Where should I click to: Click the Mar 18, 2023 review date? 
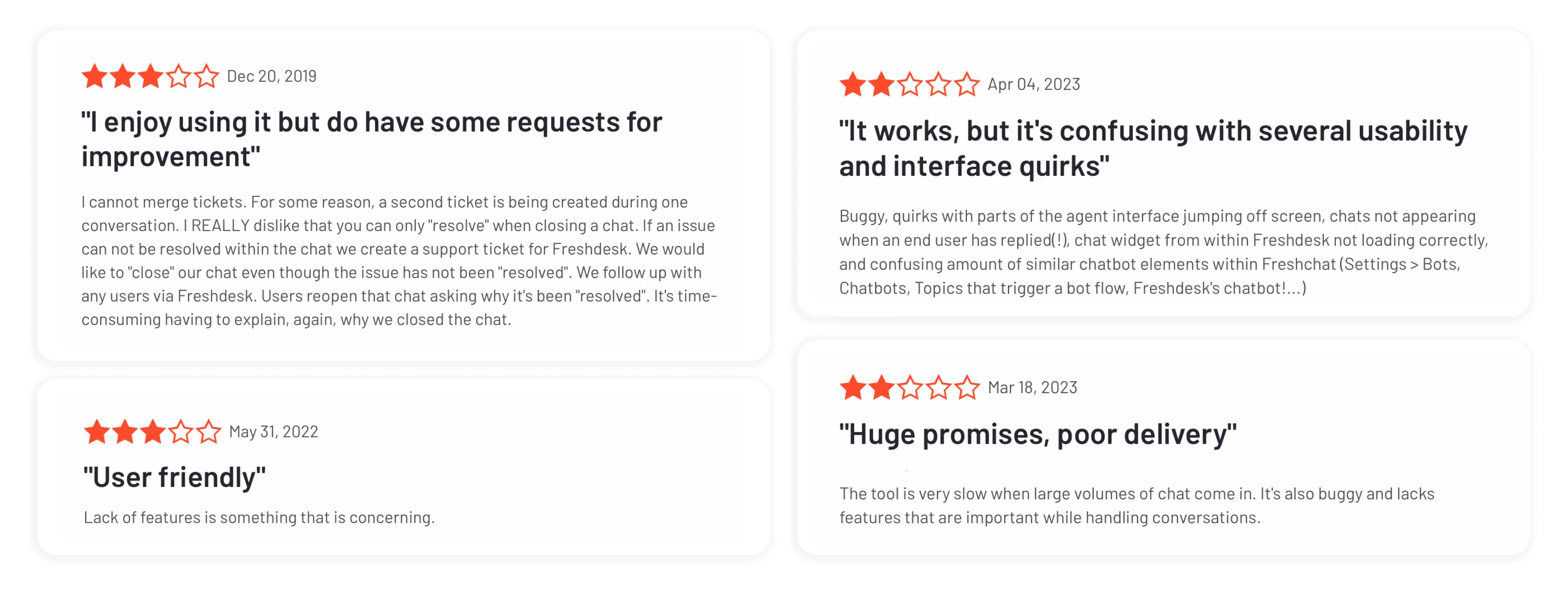1032,387
